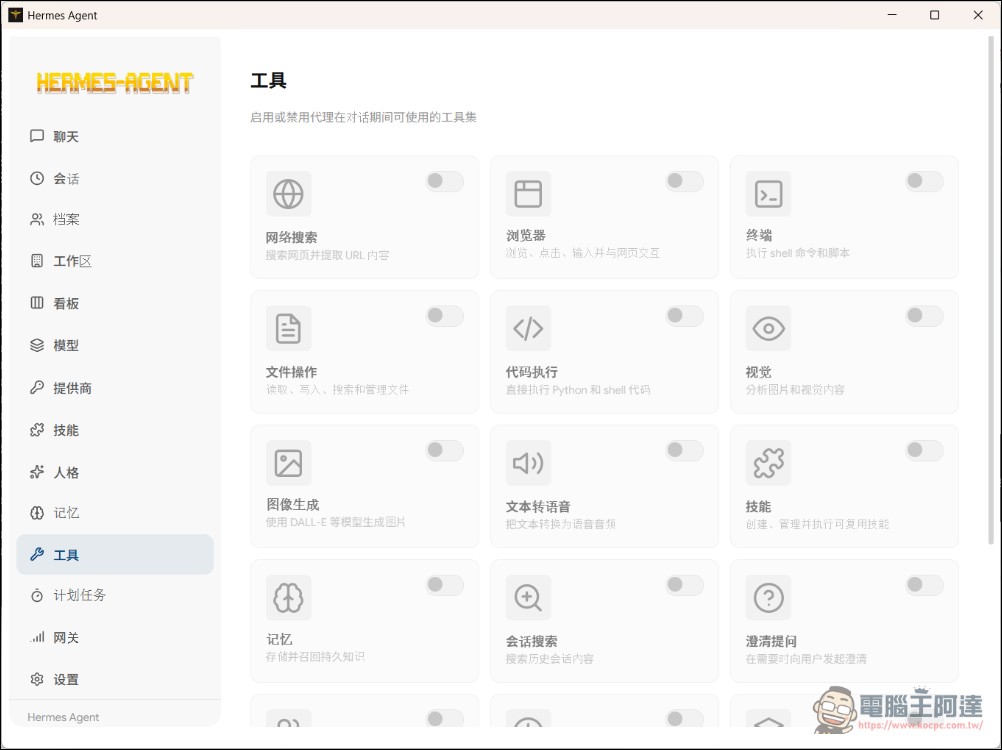Click the chat bubble icon next to 聊天
Image resolution: width=1002 pixels, height=750 pixels.
pyautogui.click(x=37, y=136)
